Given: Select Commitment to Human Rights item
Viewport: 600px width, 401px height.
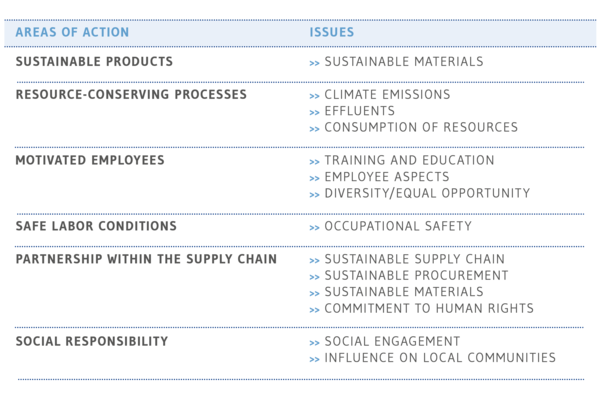Looking at the screenshot, I should pos(429,308).
